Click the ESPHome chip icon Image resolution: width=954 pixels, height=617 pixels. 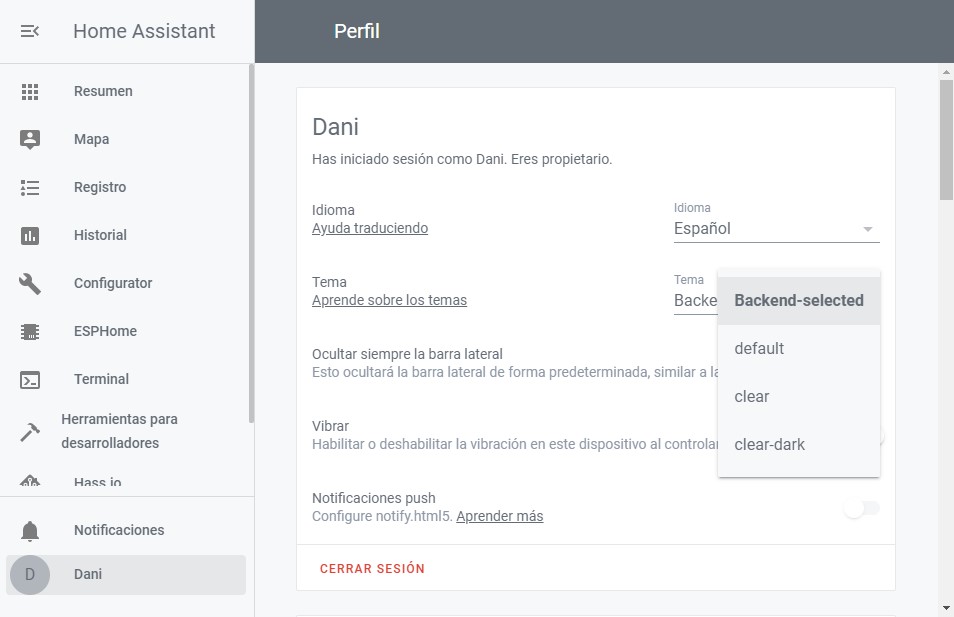pos(30,331)
